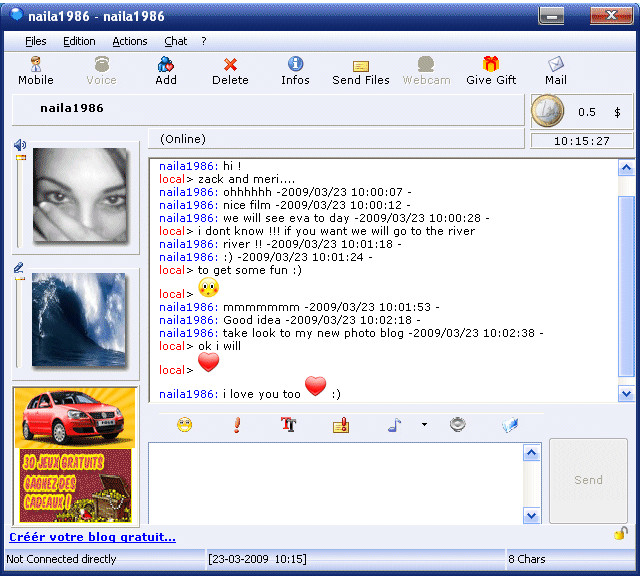
Task: Click the [23-03-2009 10:15] status entry
Action: 257,559
